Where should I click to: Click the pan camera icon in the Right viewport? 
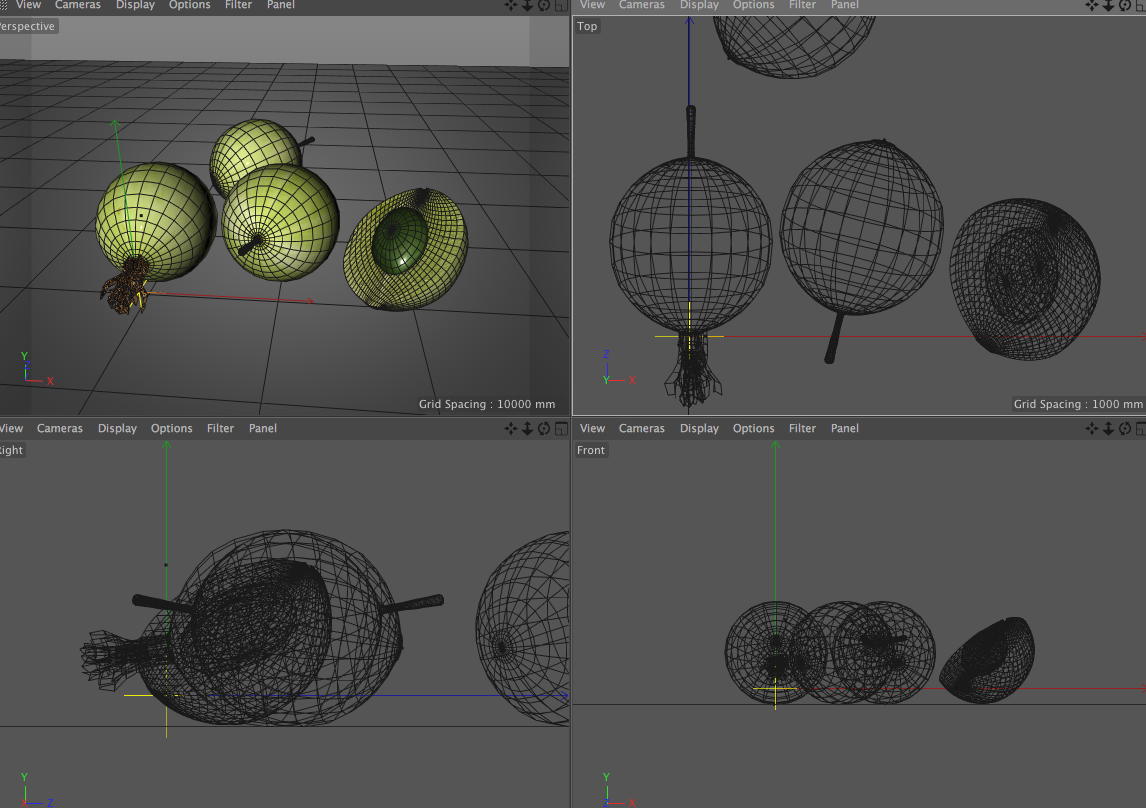[510, 428]
